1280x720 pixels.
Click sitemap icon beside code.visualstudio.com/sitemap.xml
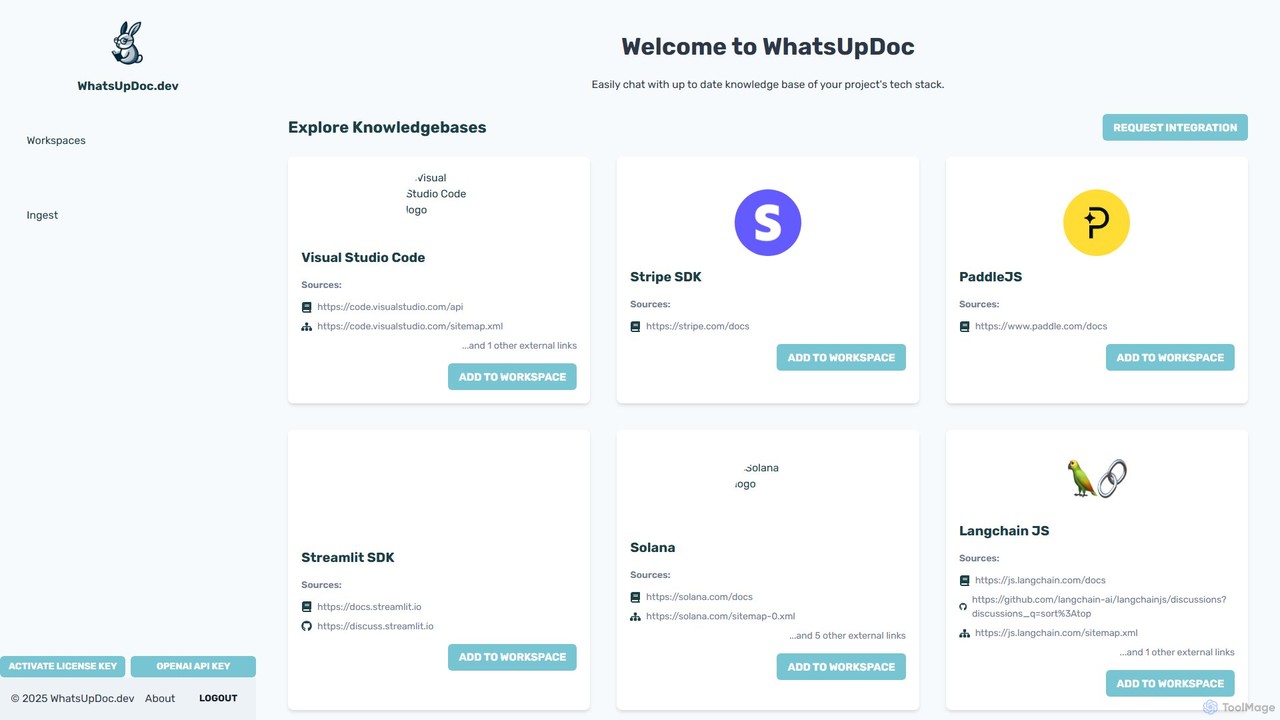tap(307, 326)
